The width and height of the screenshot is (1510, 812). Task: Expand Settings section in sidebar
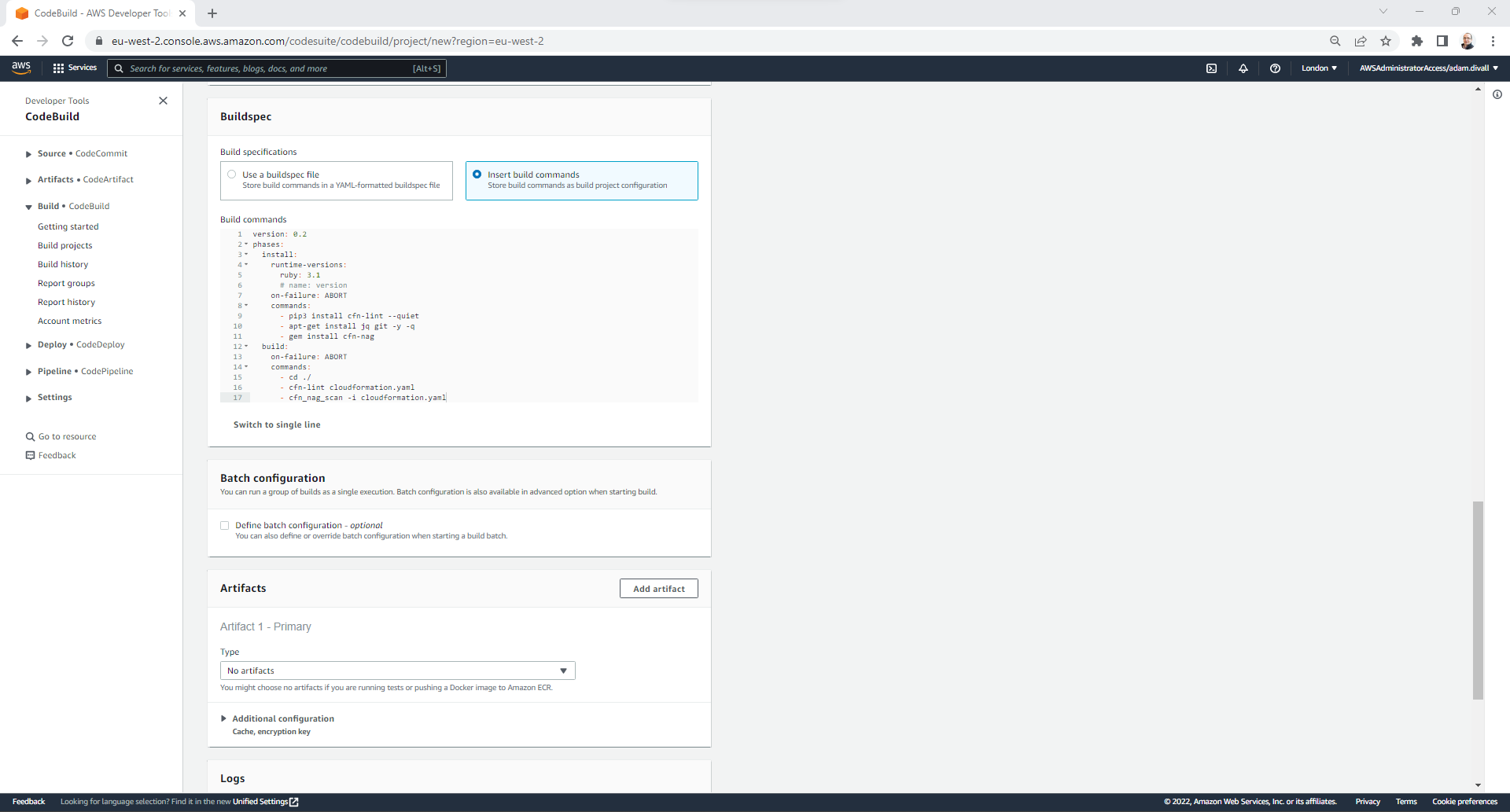click(29, 398)
